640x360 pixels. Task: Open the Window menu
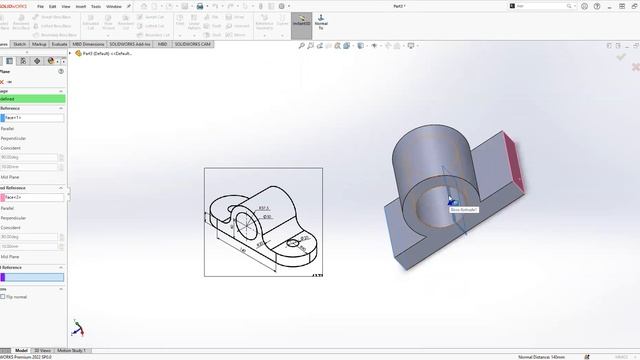tap(114, 7)
